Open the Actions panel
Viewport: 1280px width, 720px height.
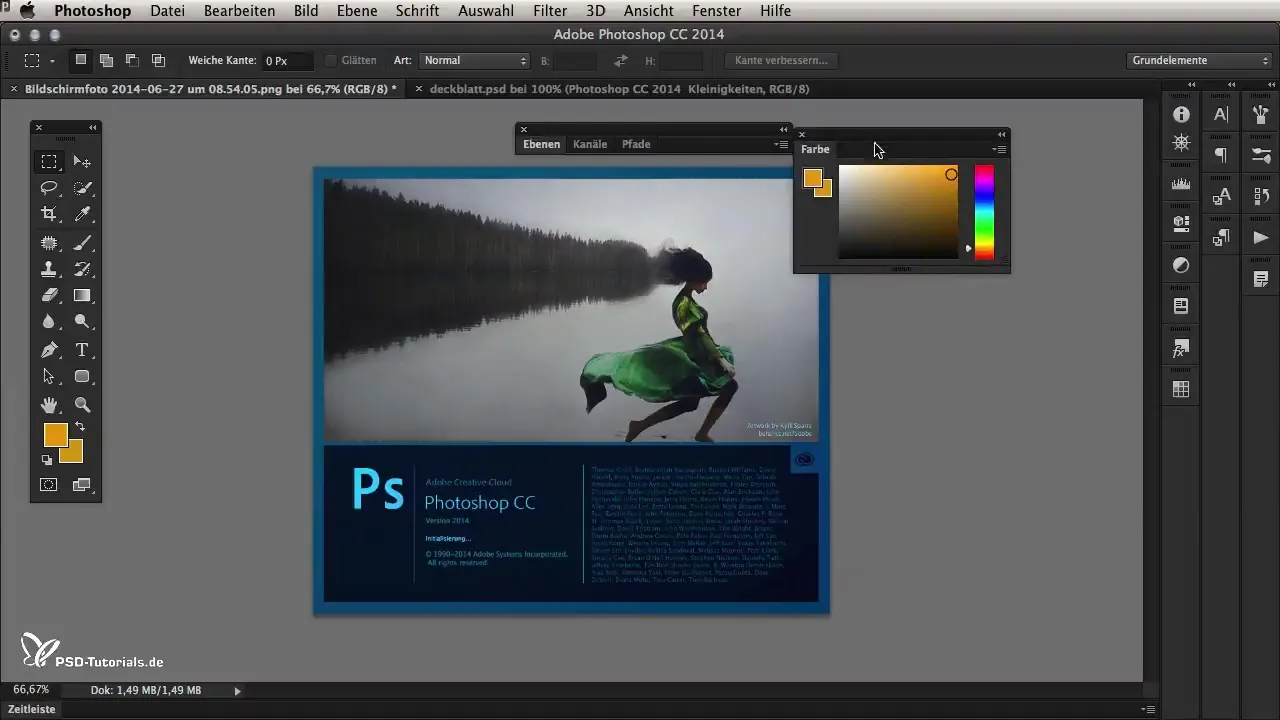coord(1261,237)
